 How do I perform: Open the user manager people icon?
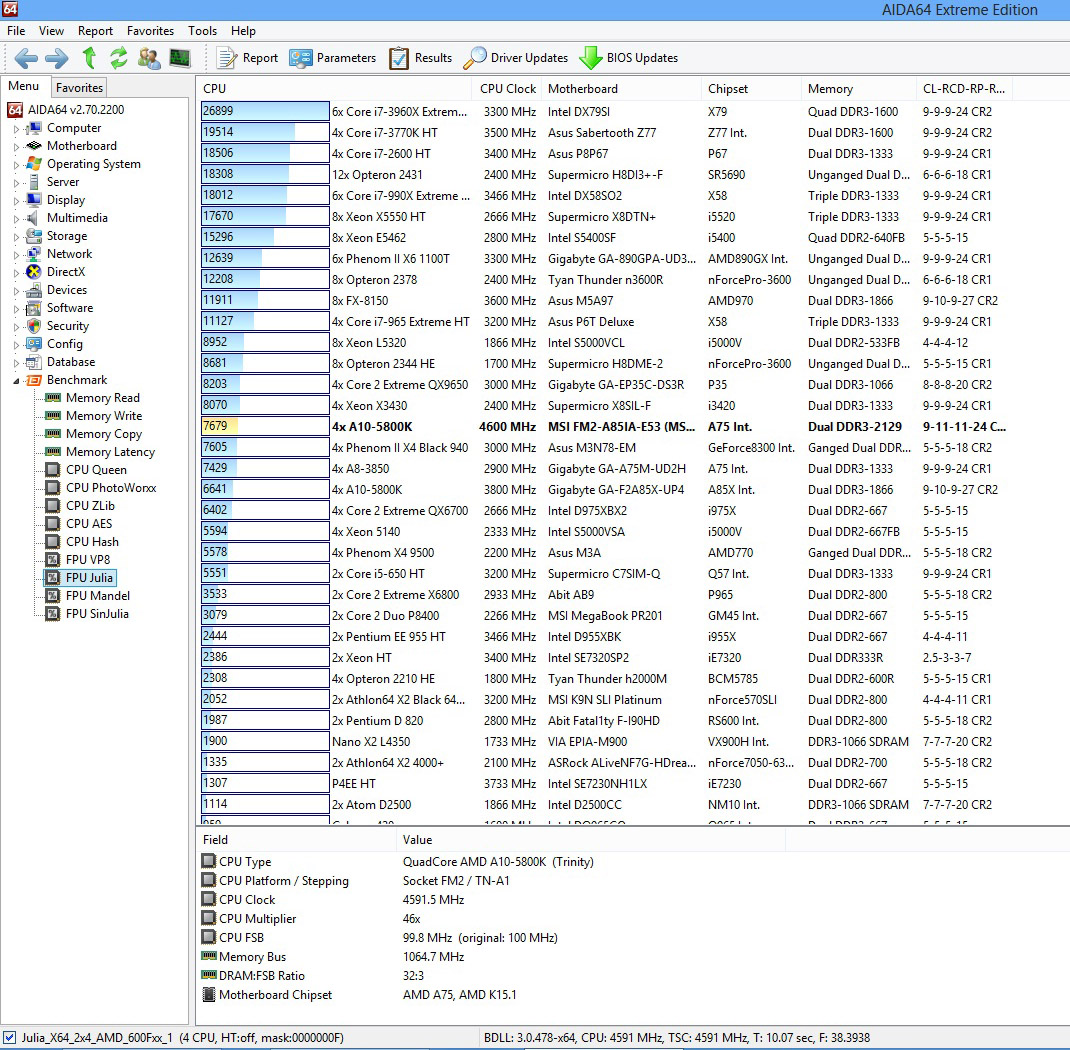(x=149, y=58)
